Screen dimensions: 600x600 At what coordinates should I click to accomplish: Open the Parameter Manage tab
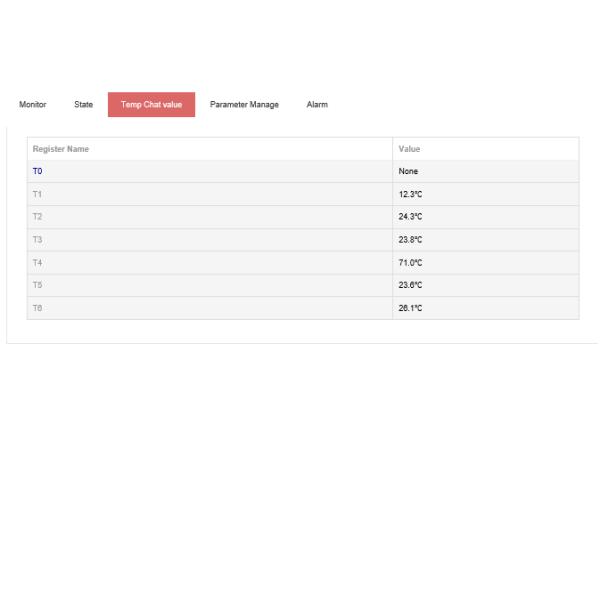(244, 105)
